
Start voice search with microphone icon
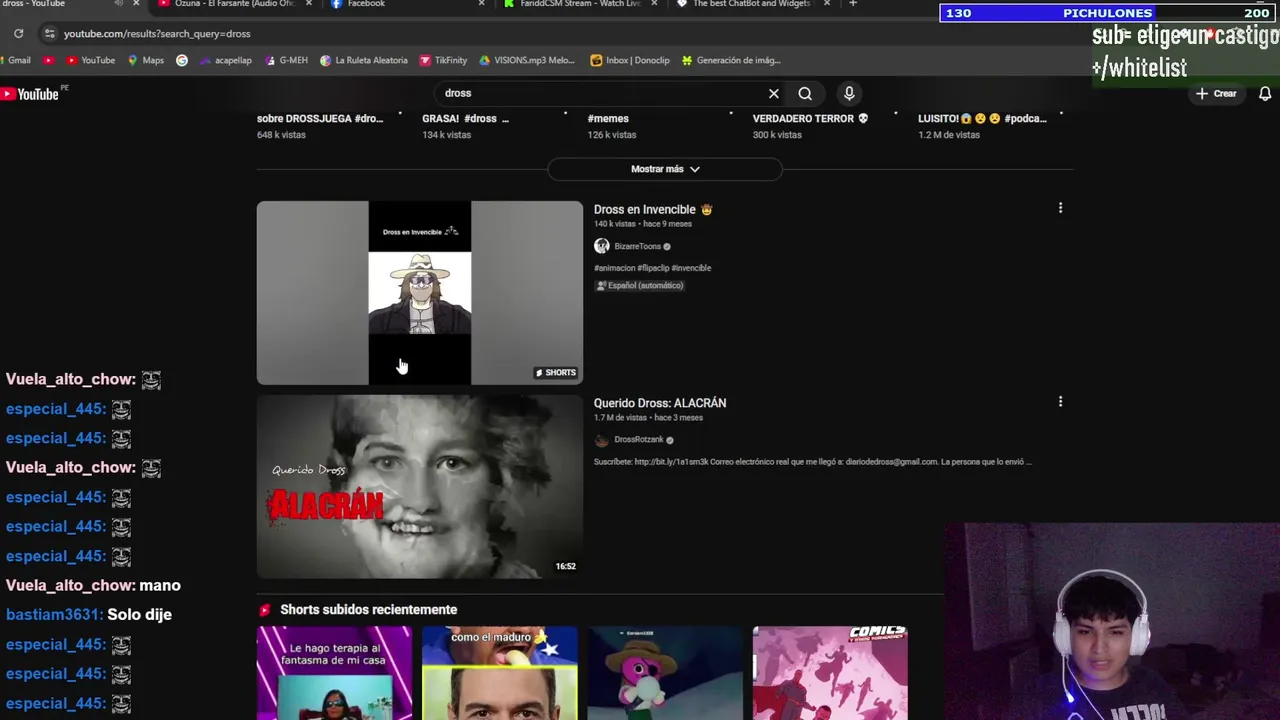click(849, 93)
